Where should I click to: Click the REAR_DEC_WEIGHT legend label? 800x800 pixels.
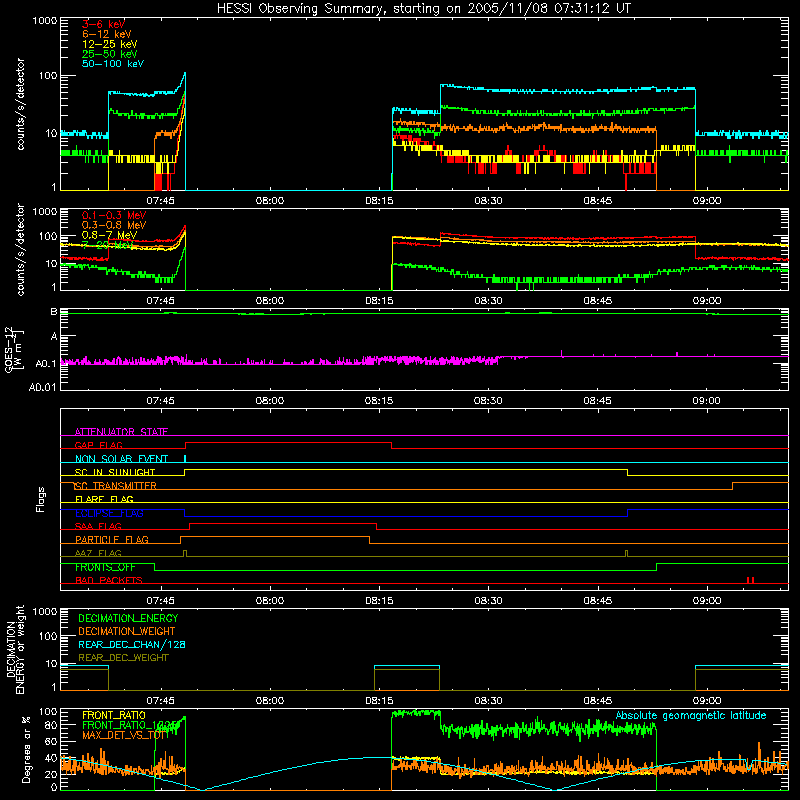(x=123, y=658)
